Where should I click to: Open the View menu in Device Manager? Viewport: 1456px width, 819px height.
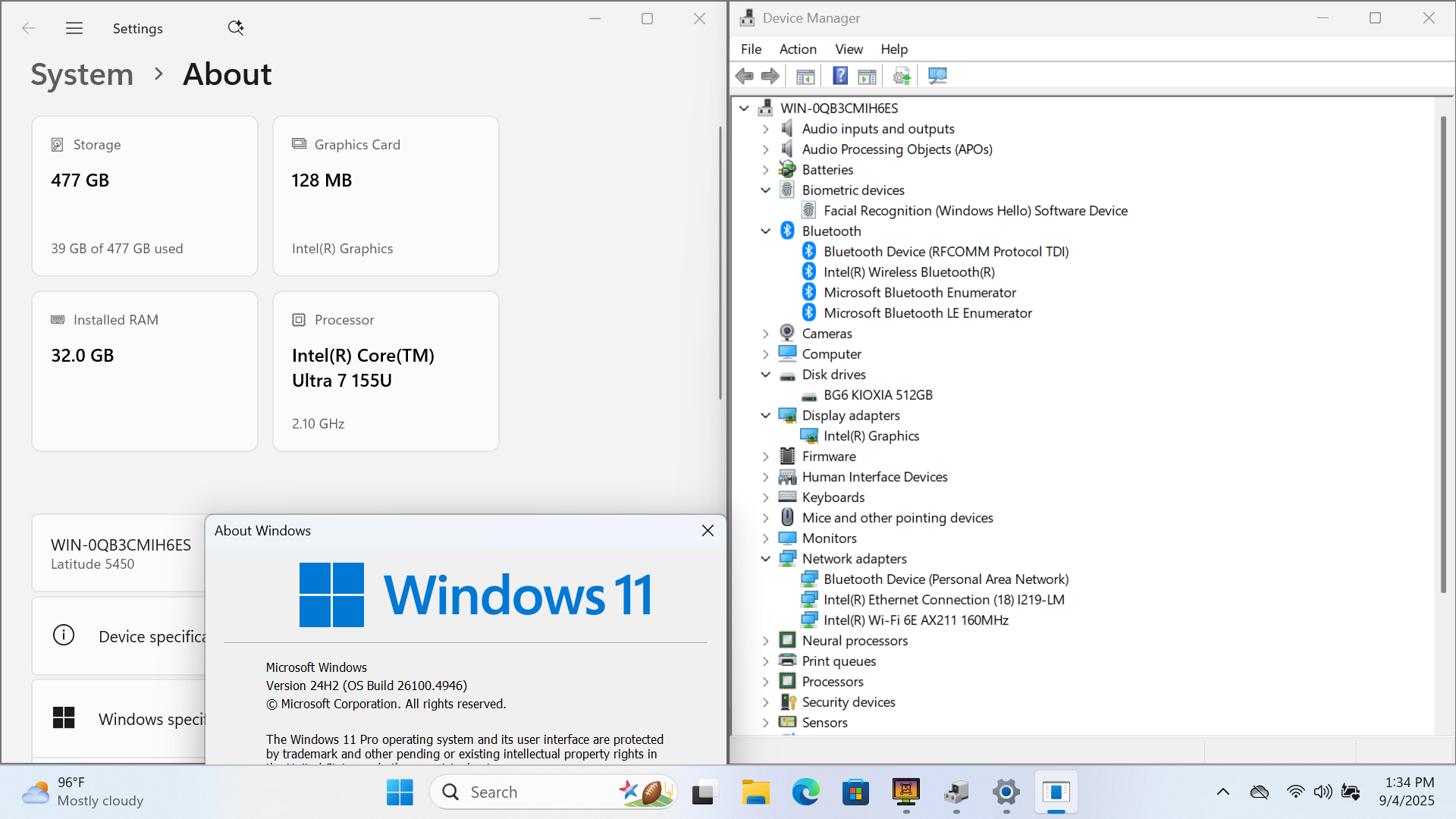(x=849, y=49)
